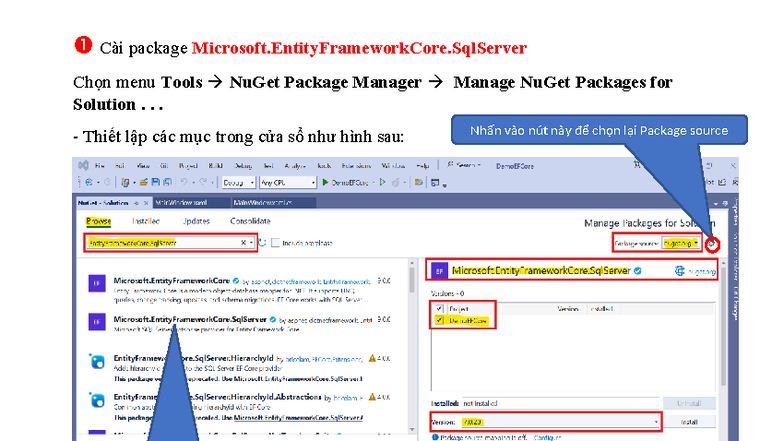
Task: Clear the NuGet search box with X
Action: coord(244,243)
